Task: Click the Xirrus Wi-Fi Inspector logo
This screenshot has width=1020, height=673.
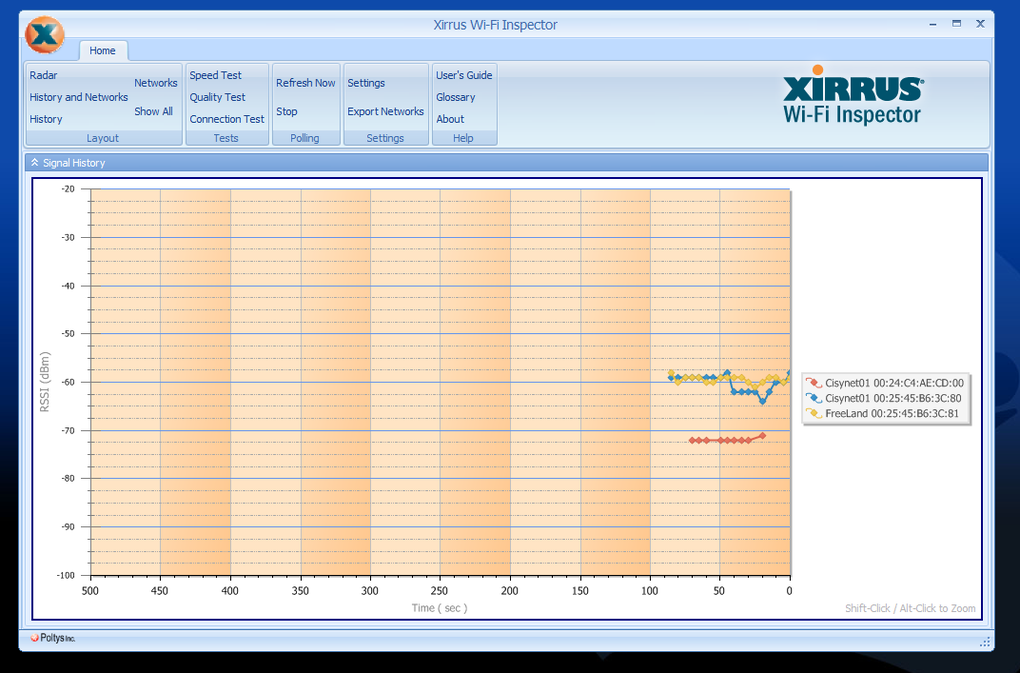Action: point(852,95)
